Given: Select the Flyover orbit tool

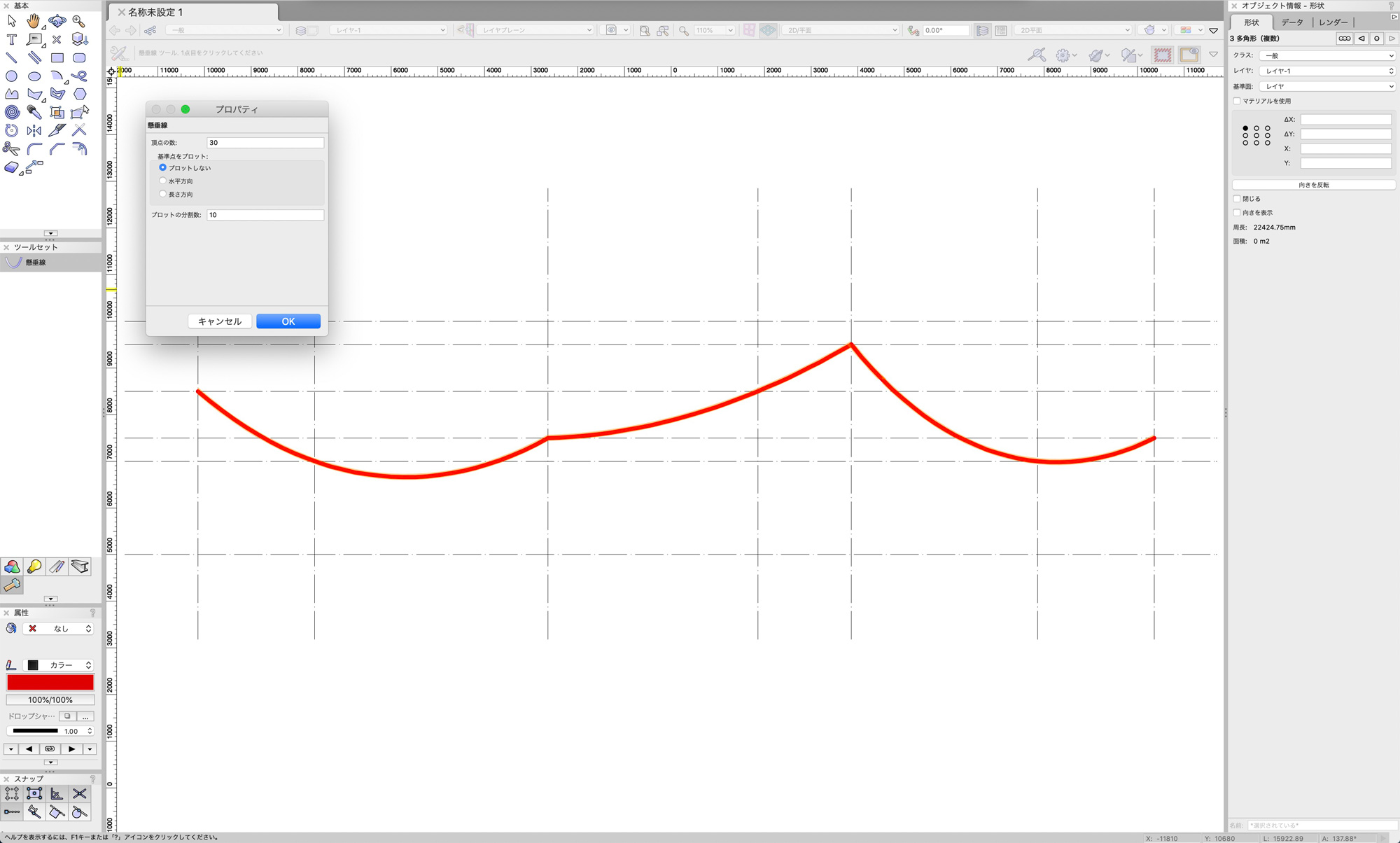Looking at the screenshot, I should [57, 21].
